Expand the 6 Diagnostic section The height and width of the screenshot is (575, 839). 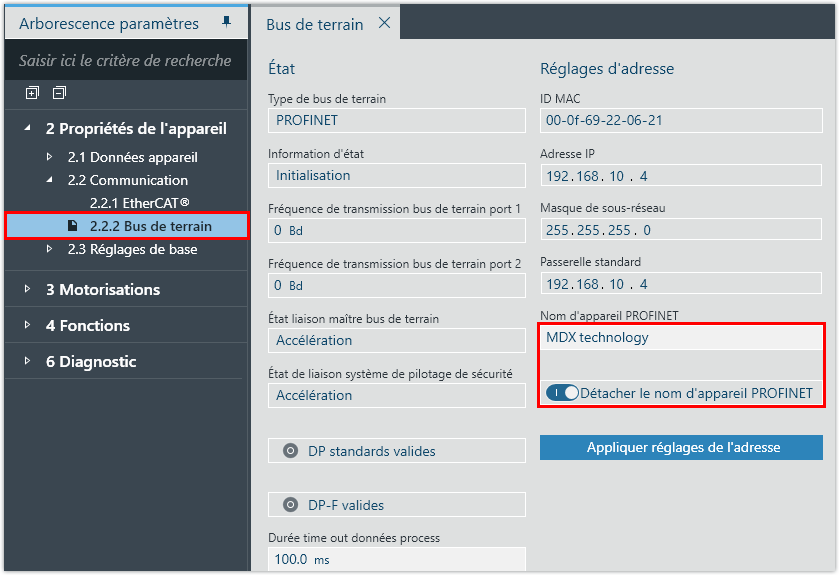[x=27, y=361]
